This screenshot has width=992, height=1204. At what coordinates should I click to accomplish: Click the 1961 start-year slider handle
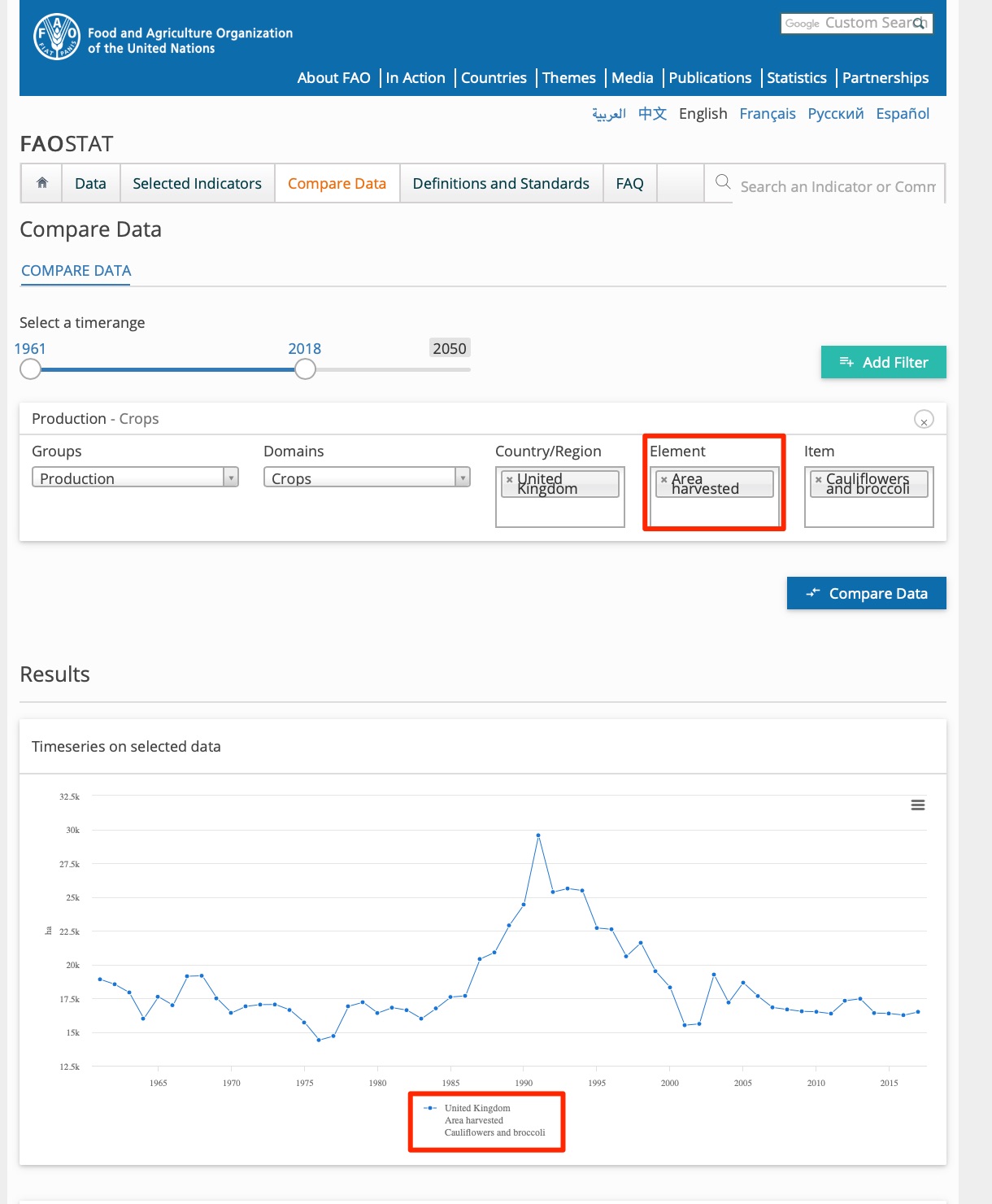click(x=30, y=369)
